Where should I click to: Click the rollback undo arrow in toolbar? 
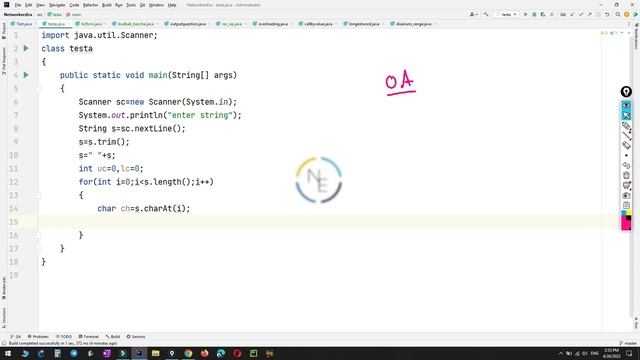click(x=607, y=14)
